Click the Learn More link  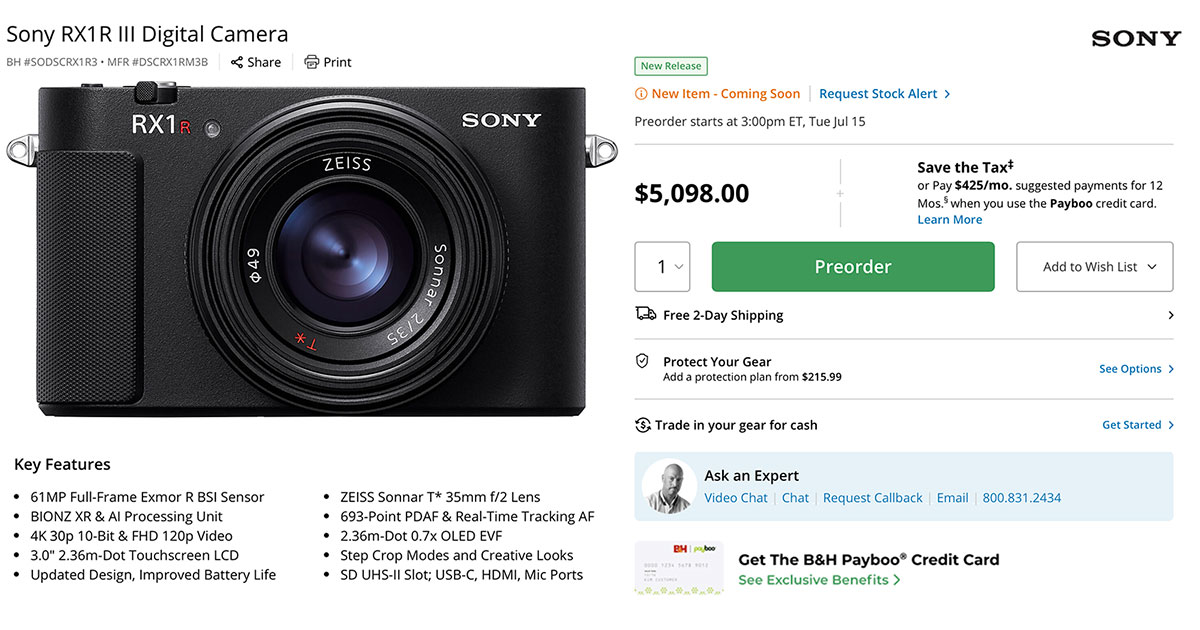(x=949, y=219)
